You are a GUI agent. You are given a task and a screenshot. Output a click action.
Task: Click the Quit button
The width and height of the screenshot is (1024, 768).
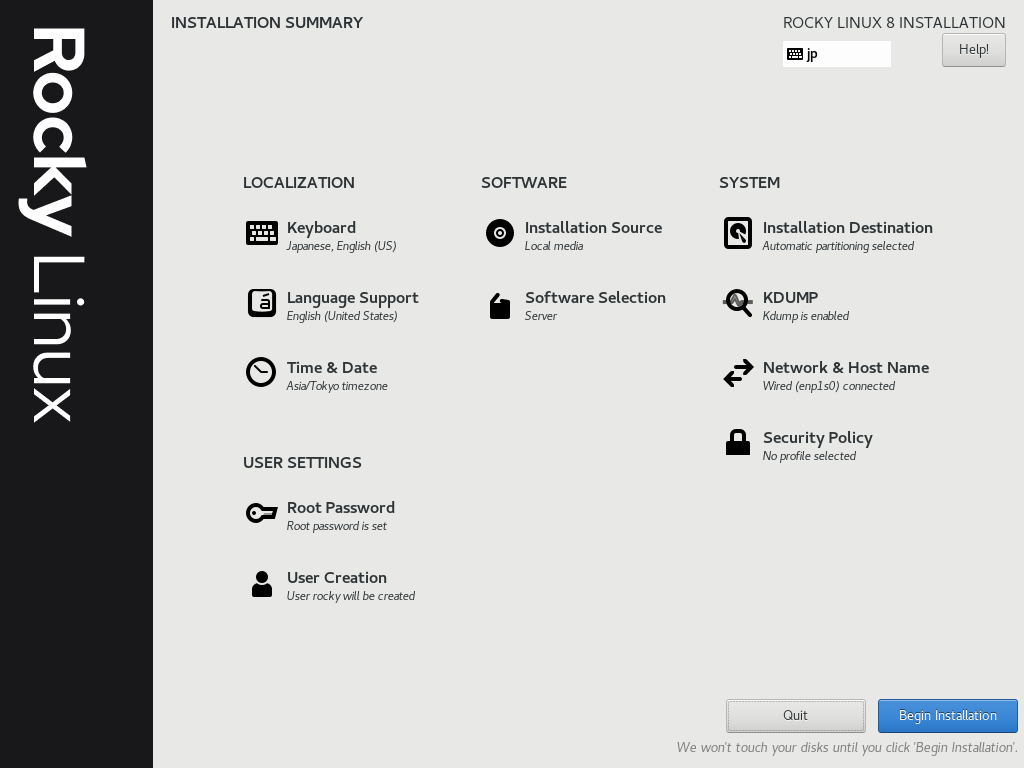tap(795, 715)
